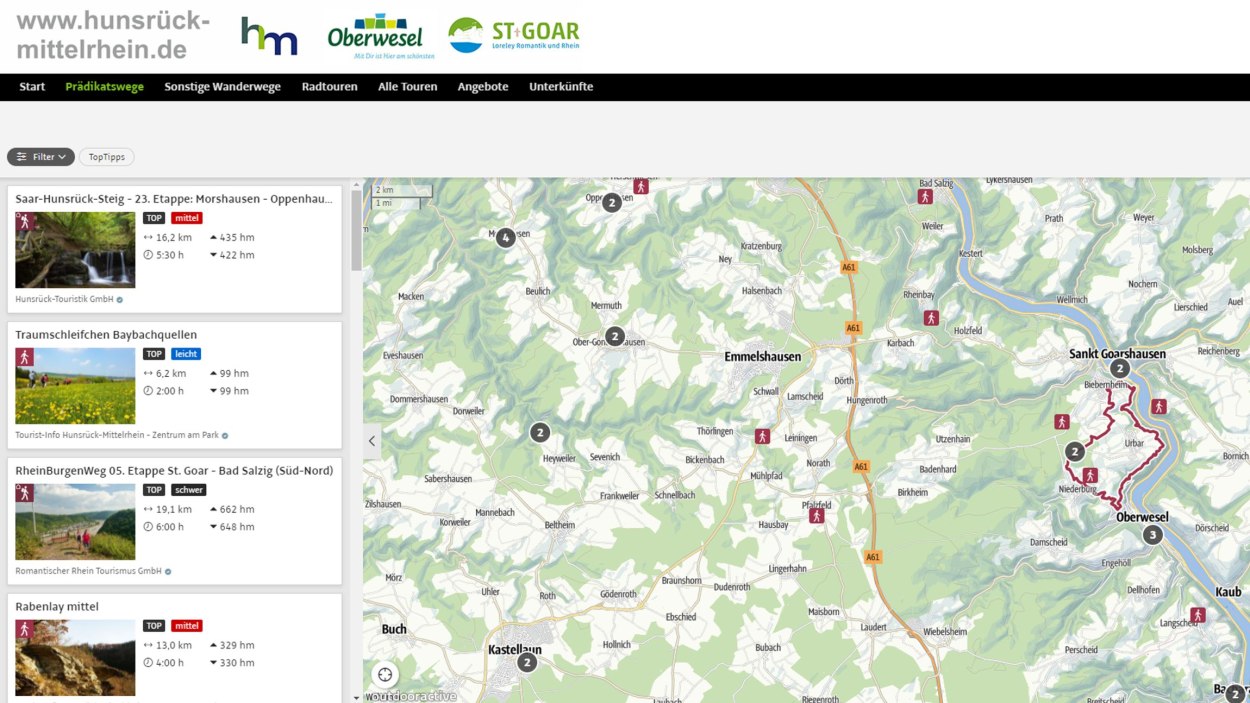Open Traumschleifchen Baybachquellen tour title
Screen dimensions: 1250x703
106,335
